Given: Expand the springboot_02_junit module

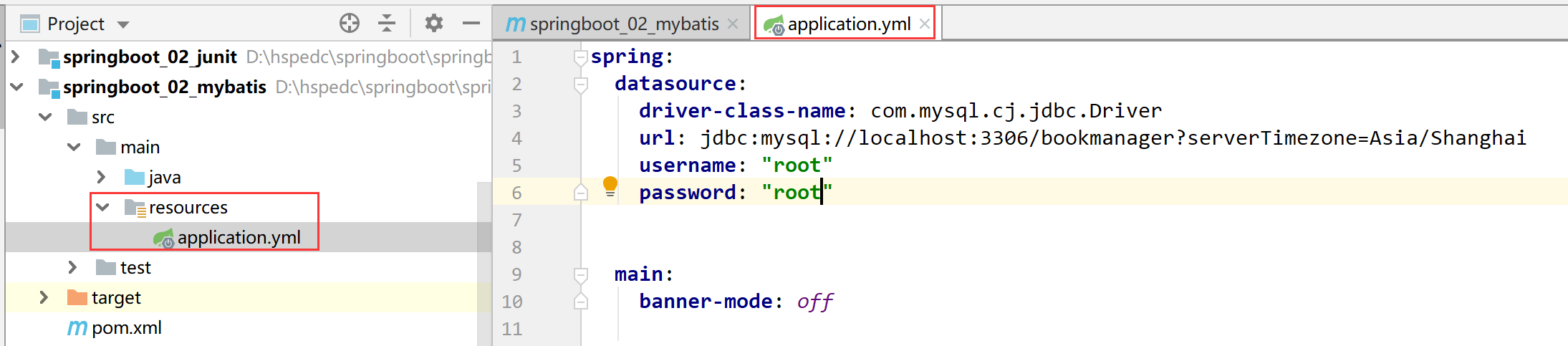Looking at the screenshot, I should point(16,57).
